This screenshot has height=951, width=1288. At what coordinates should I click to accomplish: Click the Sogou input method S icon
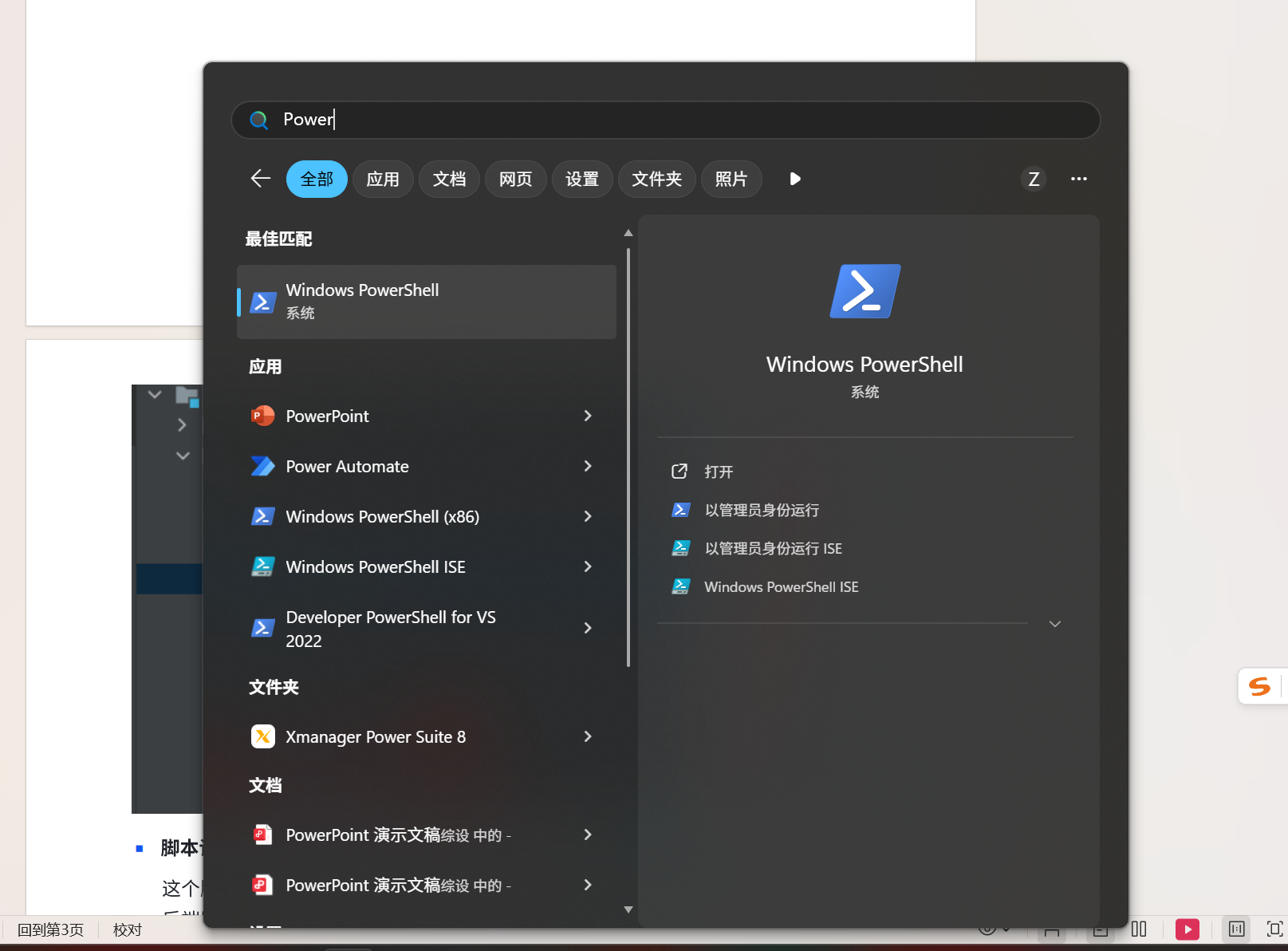1260,686
